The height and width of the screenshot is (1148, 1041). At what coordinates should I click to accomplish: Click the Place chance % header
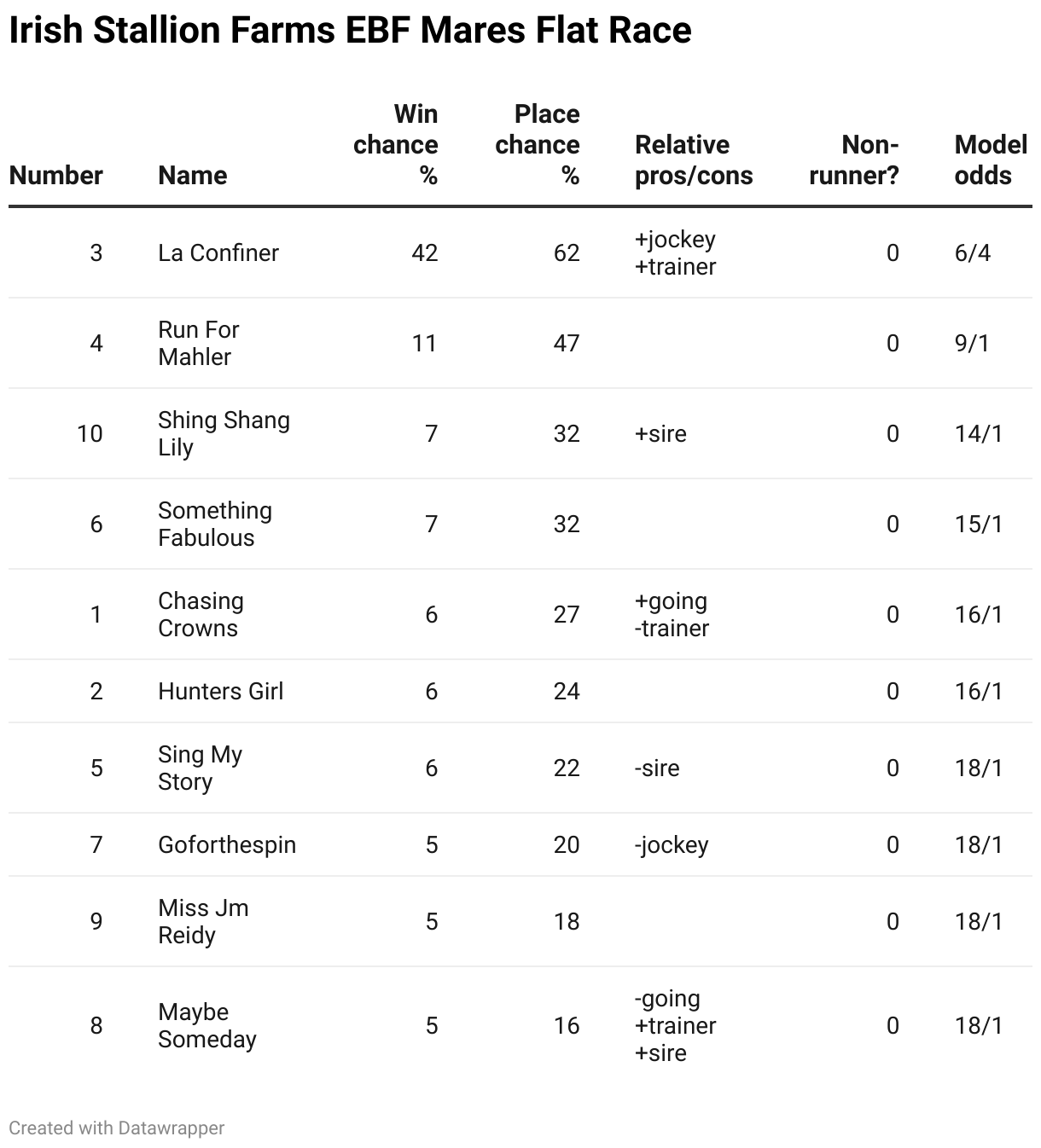(538, 145)
